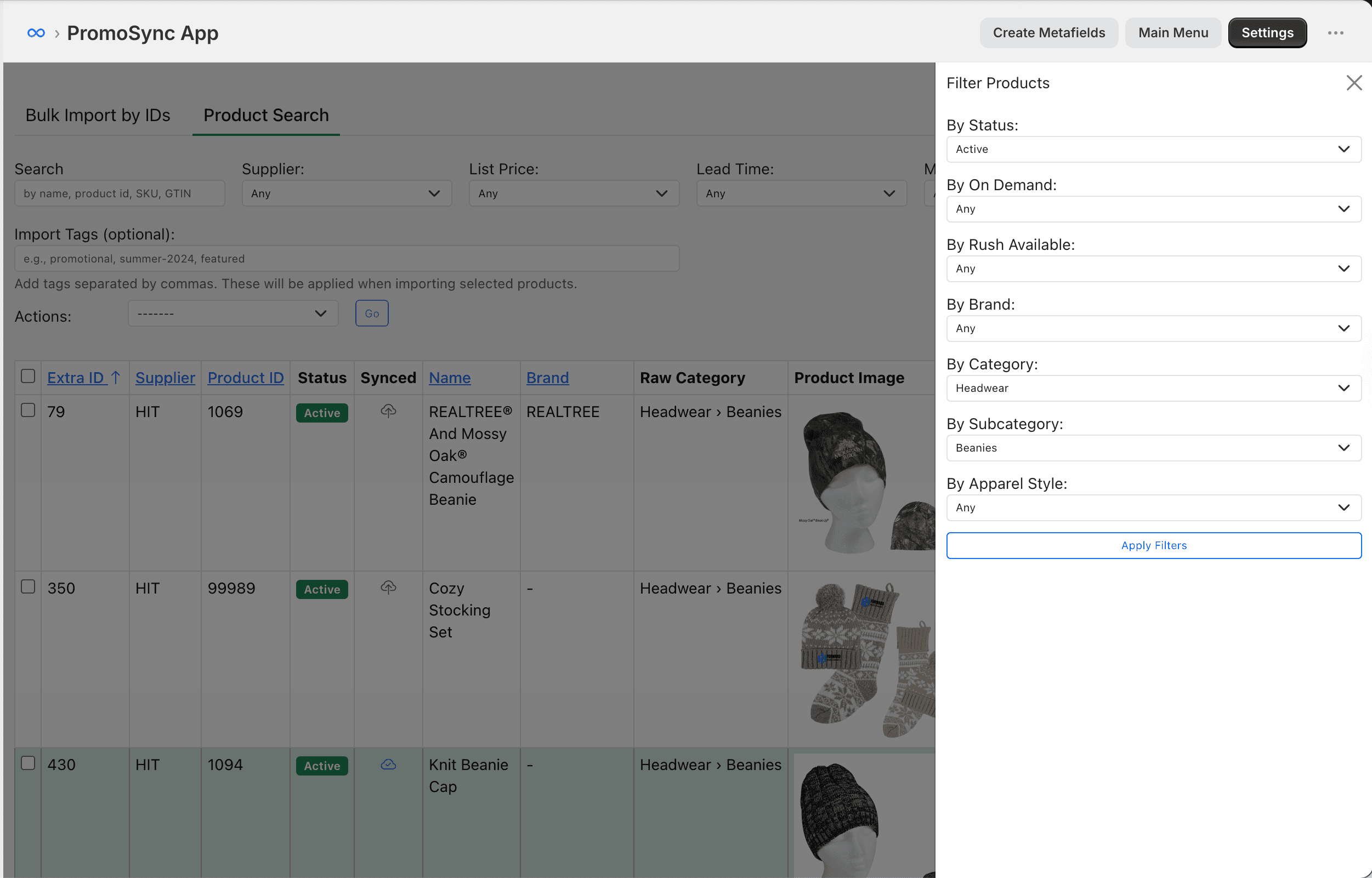Open the Lead Time filter dropdown

pyautogui.click(x=802, y=193)
